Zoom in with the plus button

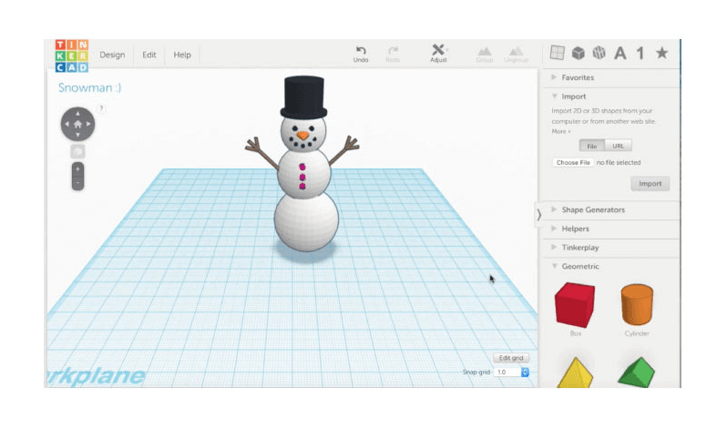pyautogui.click(x=77, y=169)
